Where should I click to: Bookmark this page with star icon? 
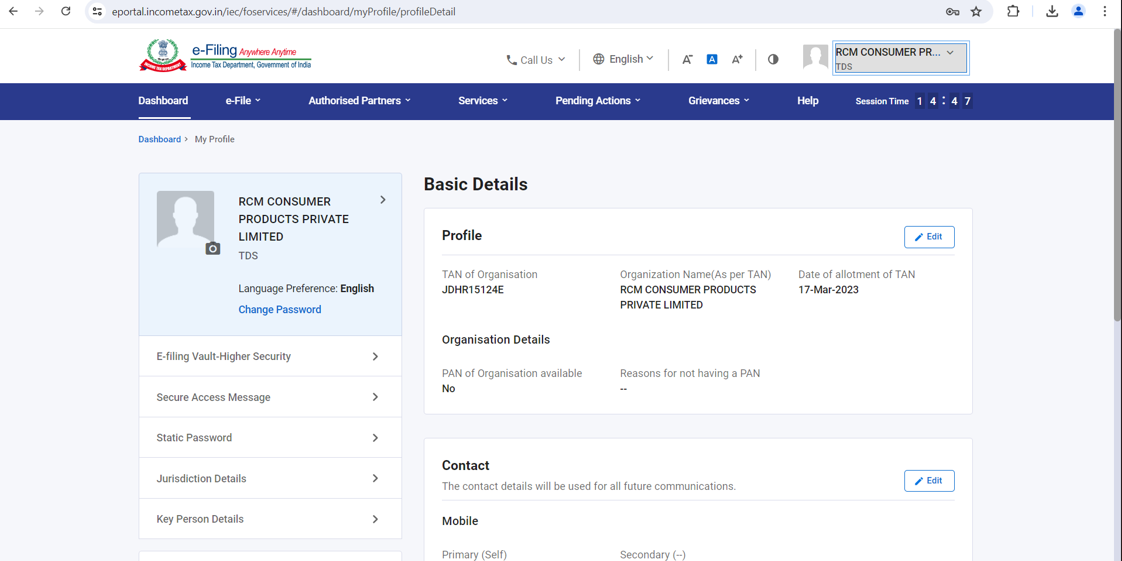976,11
